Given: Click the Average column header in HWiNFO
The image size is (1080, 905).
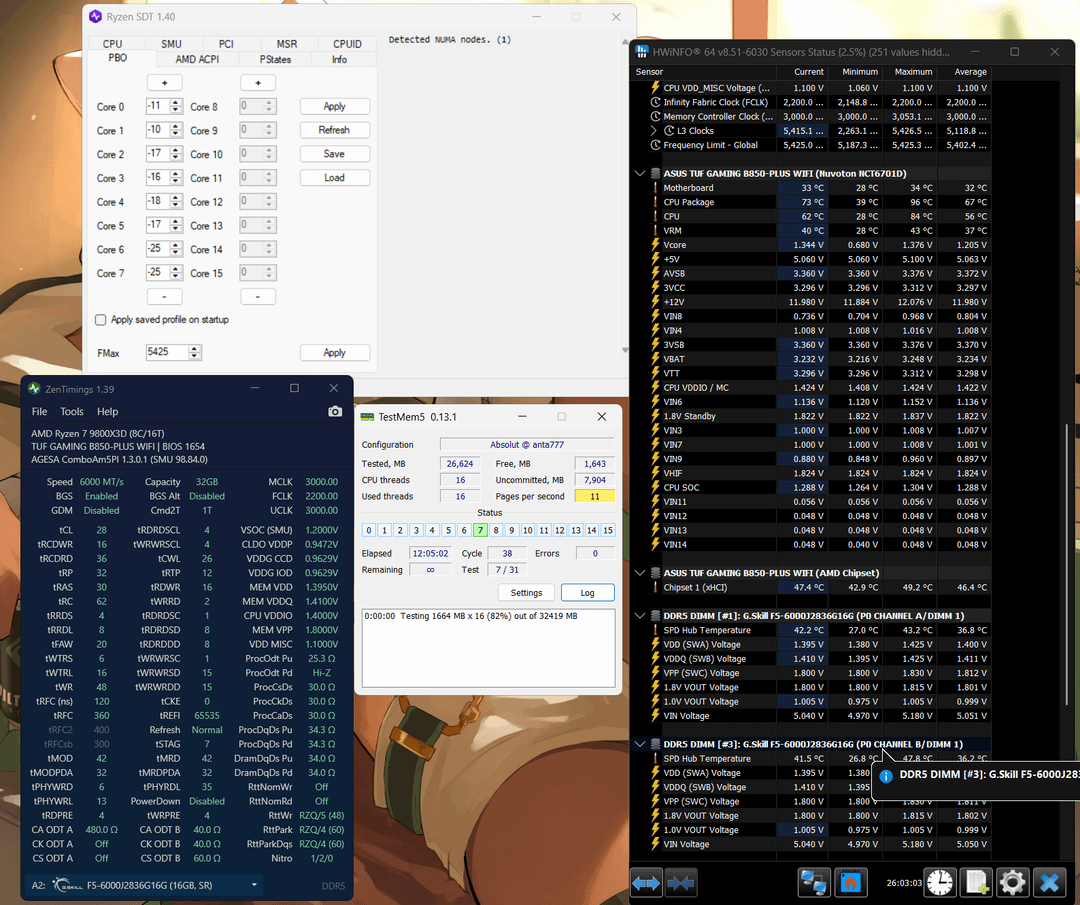Looking at the screenshot, I should point(970,72).
